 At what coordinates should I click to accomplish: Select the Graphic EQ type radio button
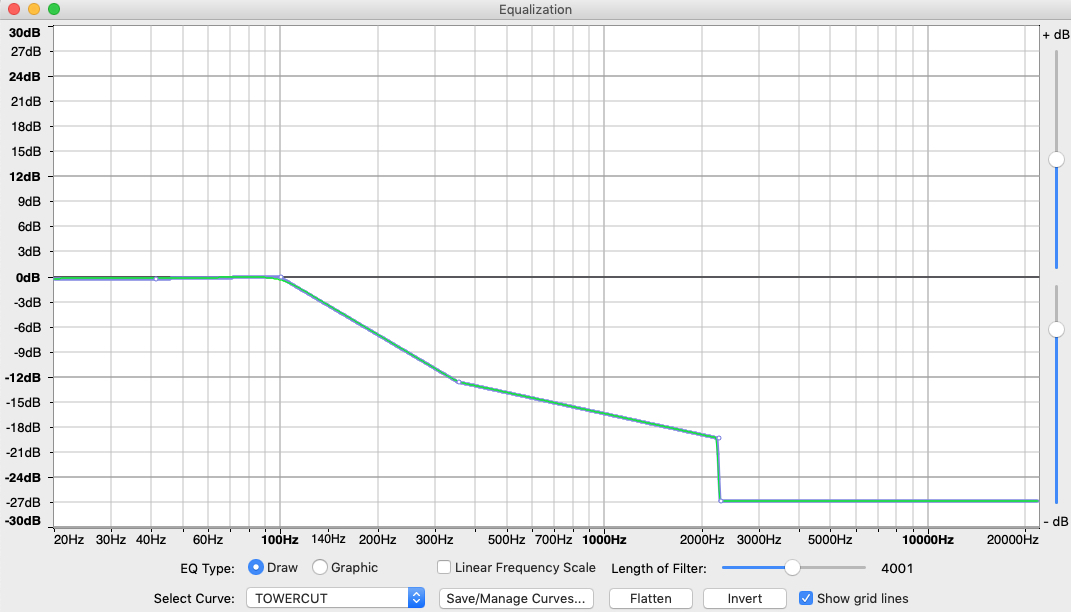[x=320, y=567]
